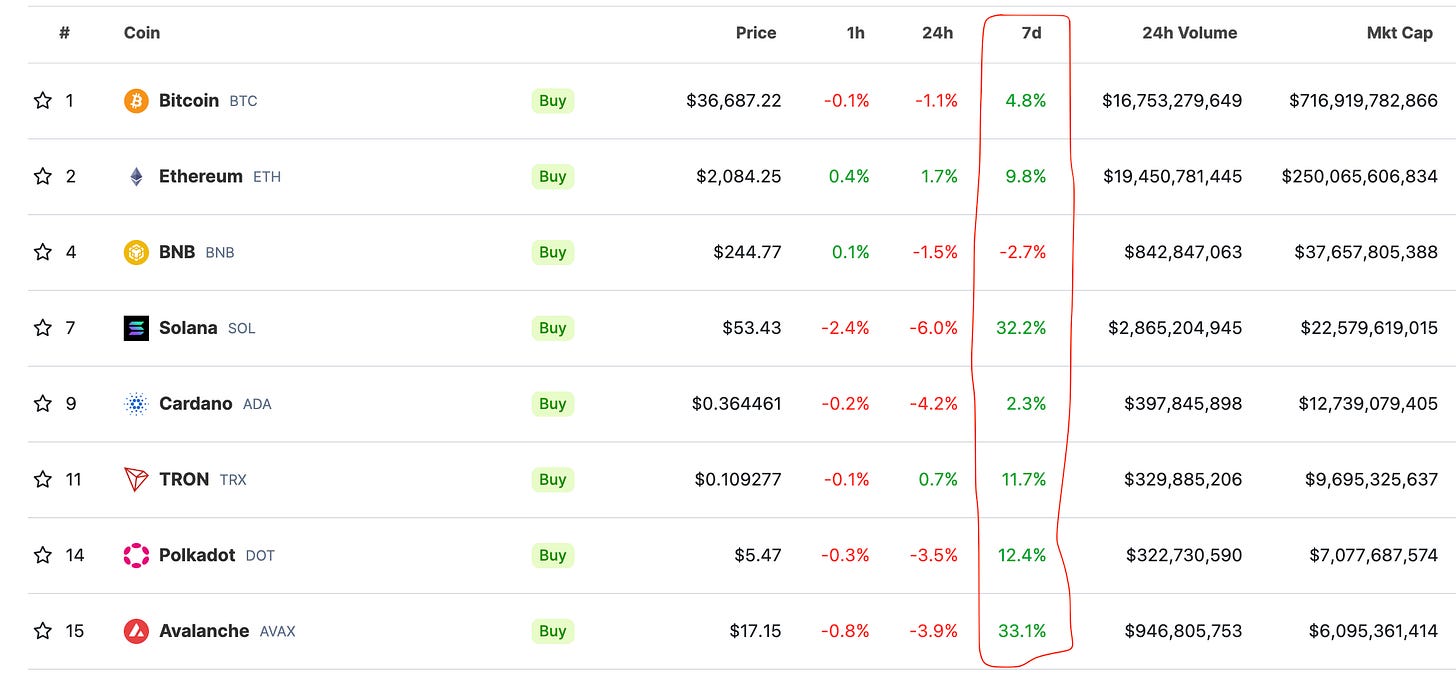Click the BNB coin logo icon
Screen dimensions: 1456x673
(x=136, y=253)
